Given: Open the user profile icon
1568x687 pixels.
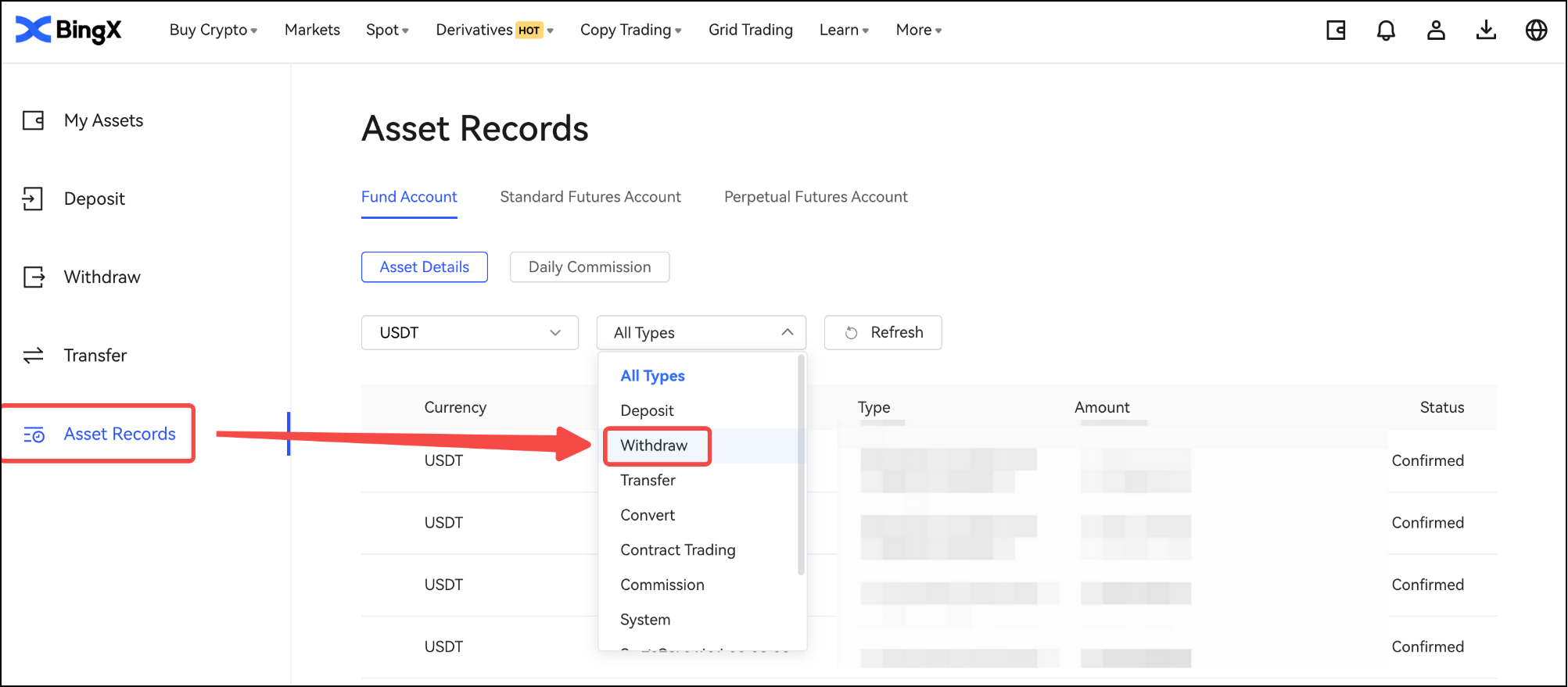Looking at the screenshot, I should tap(1436, 30).
